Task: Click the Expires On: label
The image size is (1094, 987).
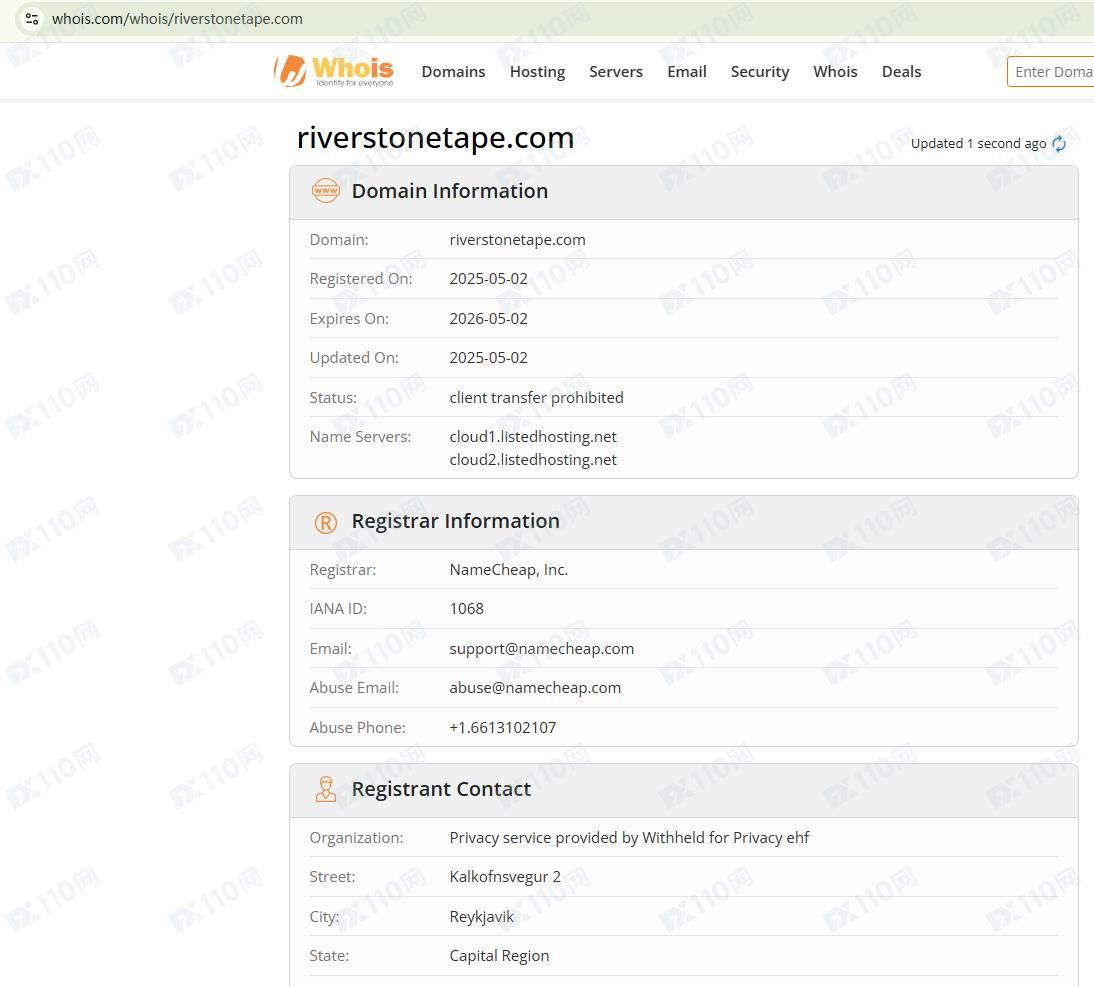Action: coord(349,319)
